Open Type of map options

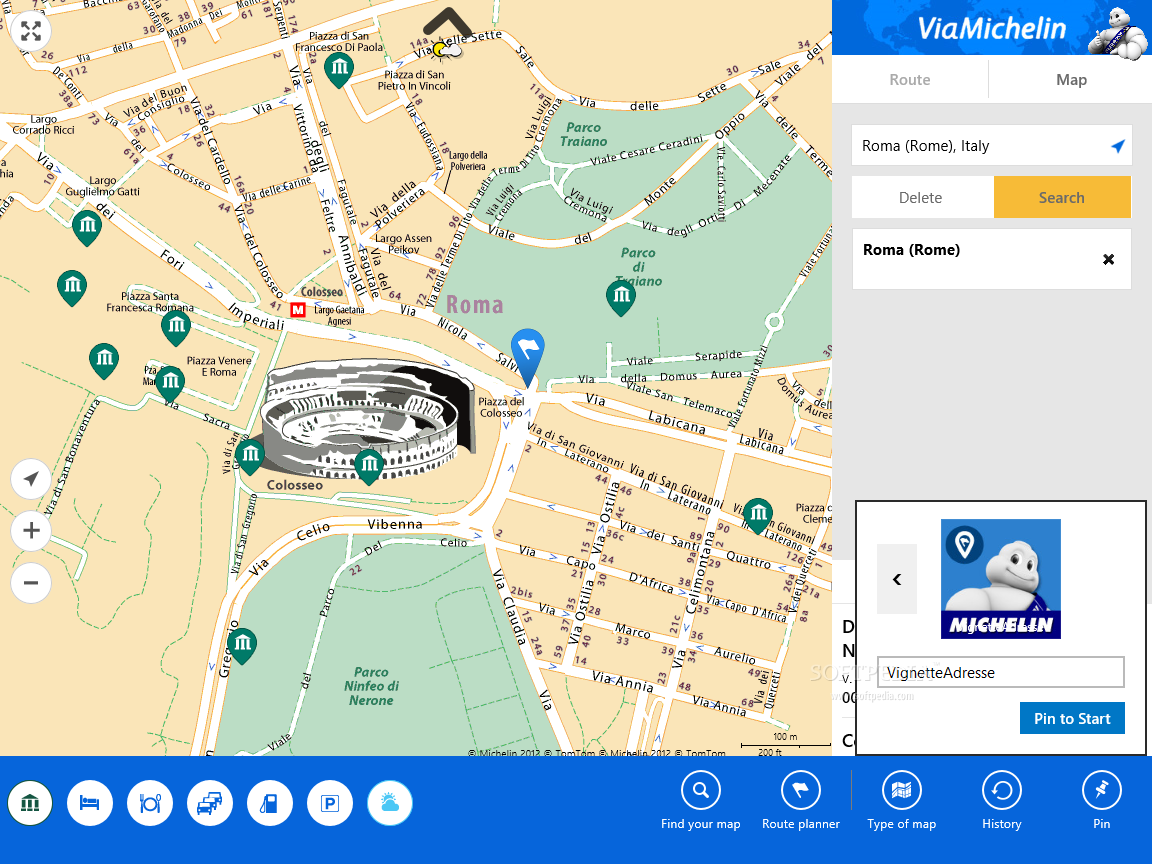[x=901, y=802]
